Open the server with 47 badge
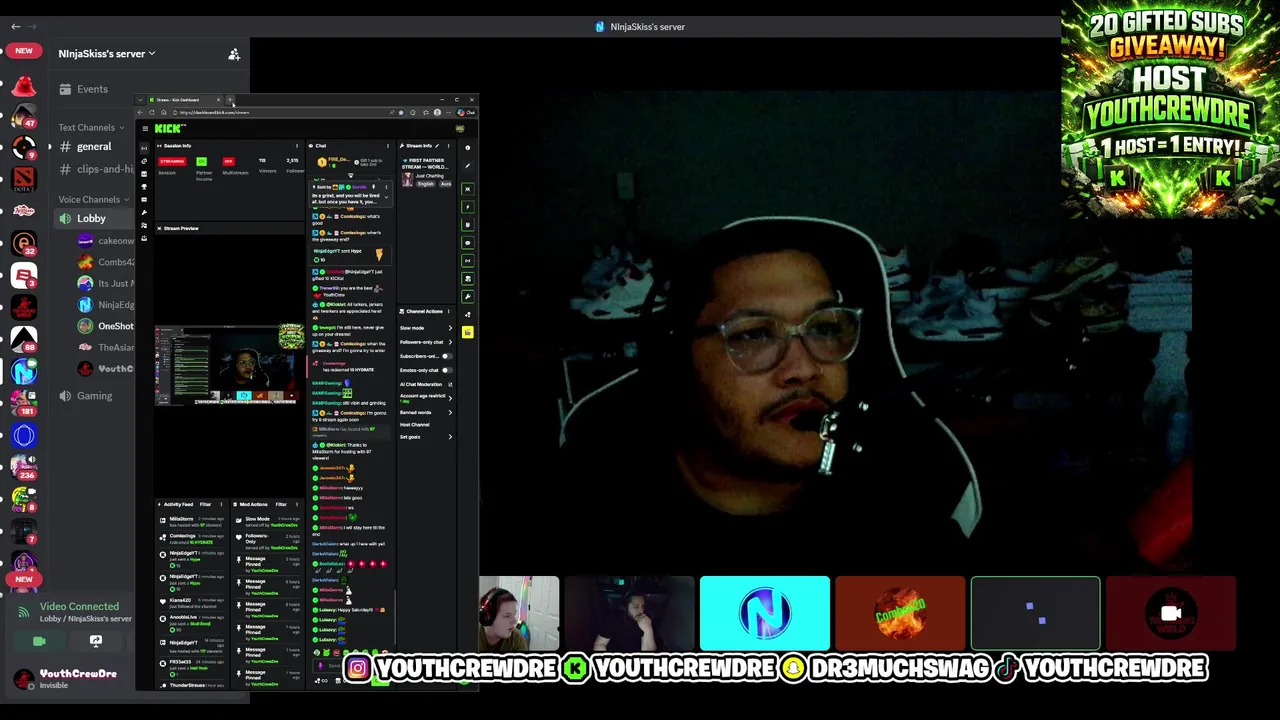1280x720 pixels. [x=24, y=117]
